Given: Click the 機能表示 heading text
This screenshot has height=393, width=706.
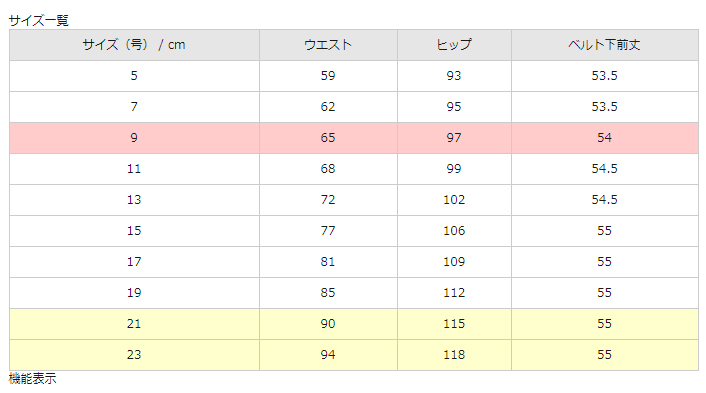Looking at the screenshot, I should tap(32, 379).
